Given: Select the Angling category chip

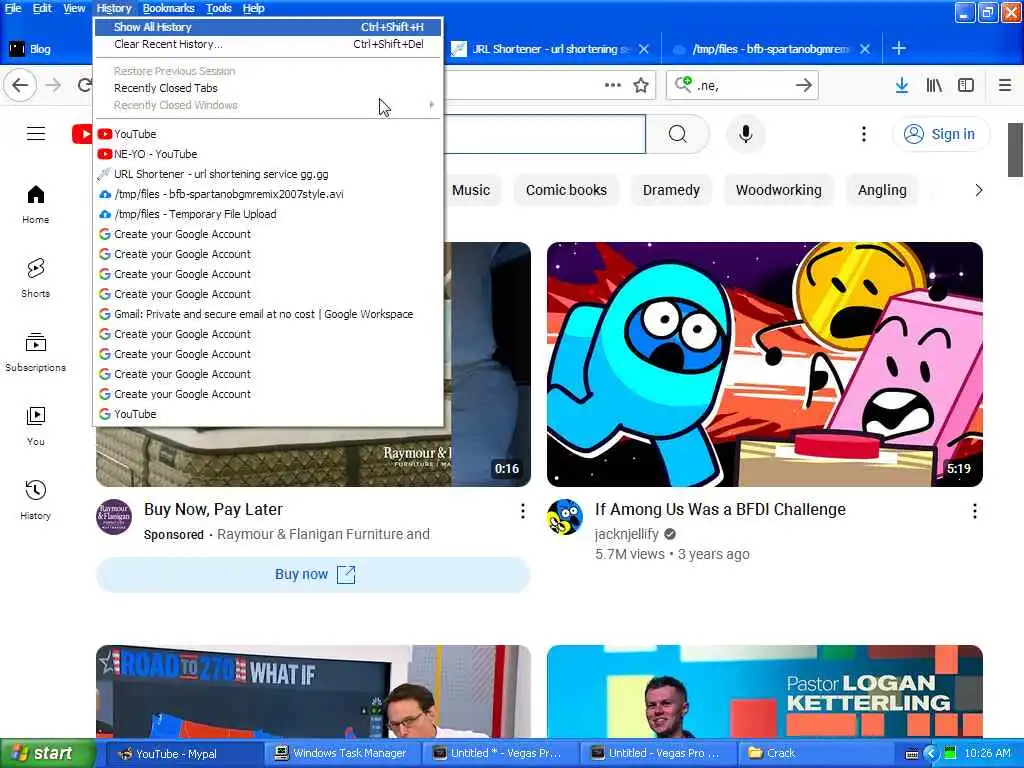Looking at the screenshot, I should 882,190.
